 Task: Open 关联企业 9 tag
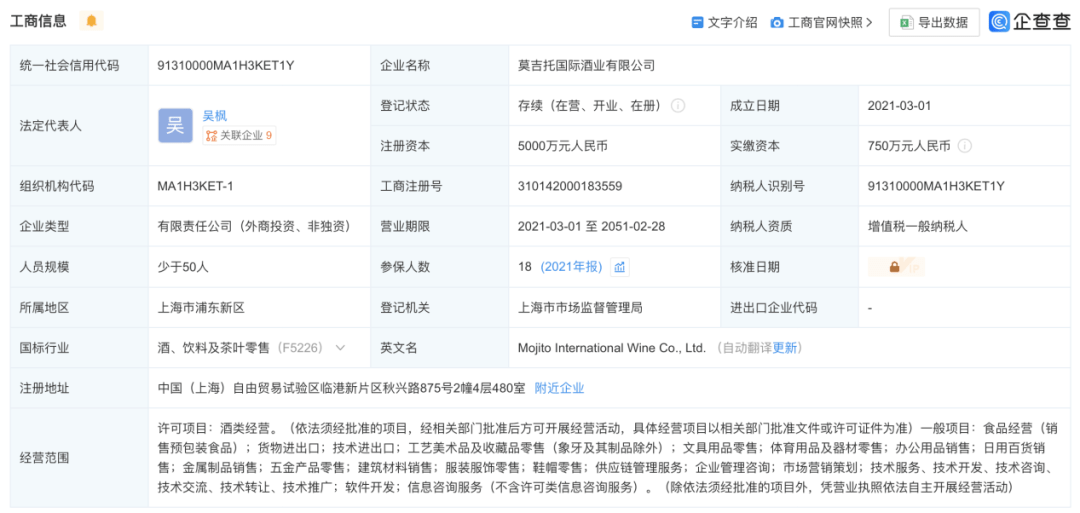pos(239,136)
